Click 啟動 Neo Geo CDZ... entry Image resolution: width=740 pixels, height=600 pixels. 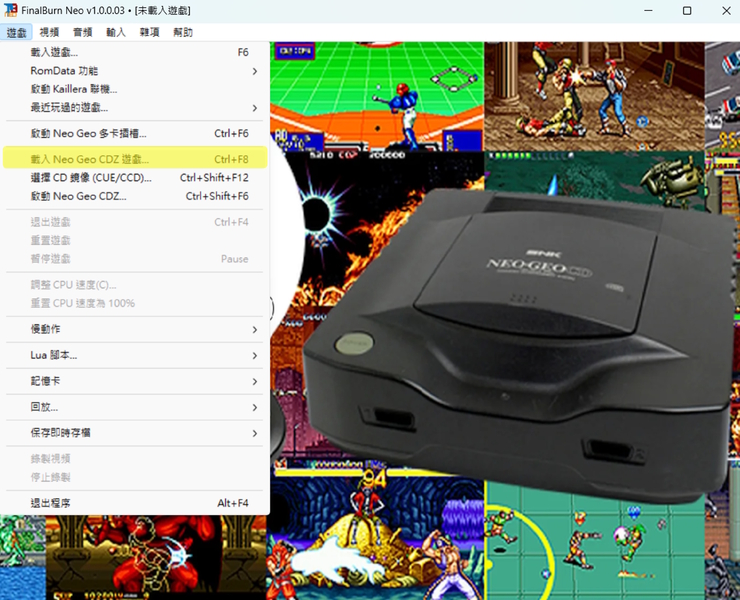pos(135,196)
